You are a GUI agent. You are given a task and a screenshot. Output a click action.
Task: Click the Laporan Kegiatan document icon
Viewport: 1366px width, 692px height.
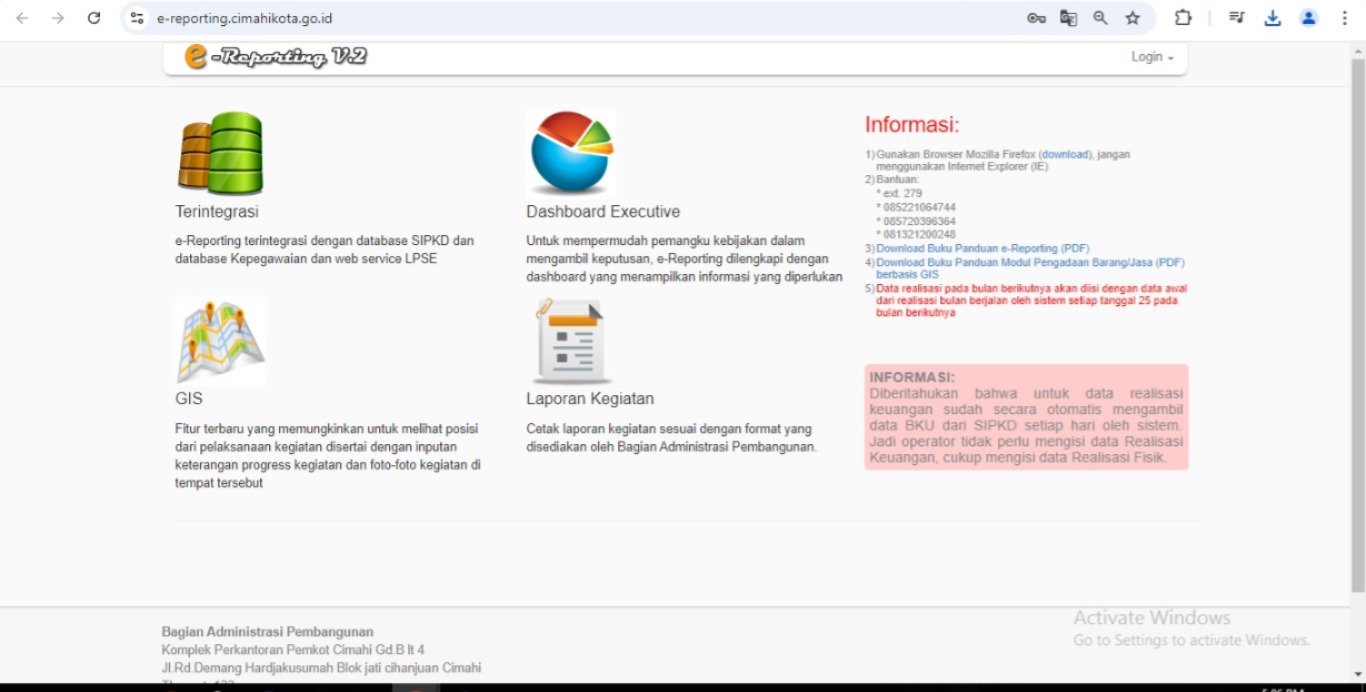[571, 341]
